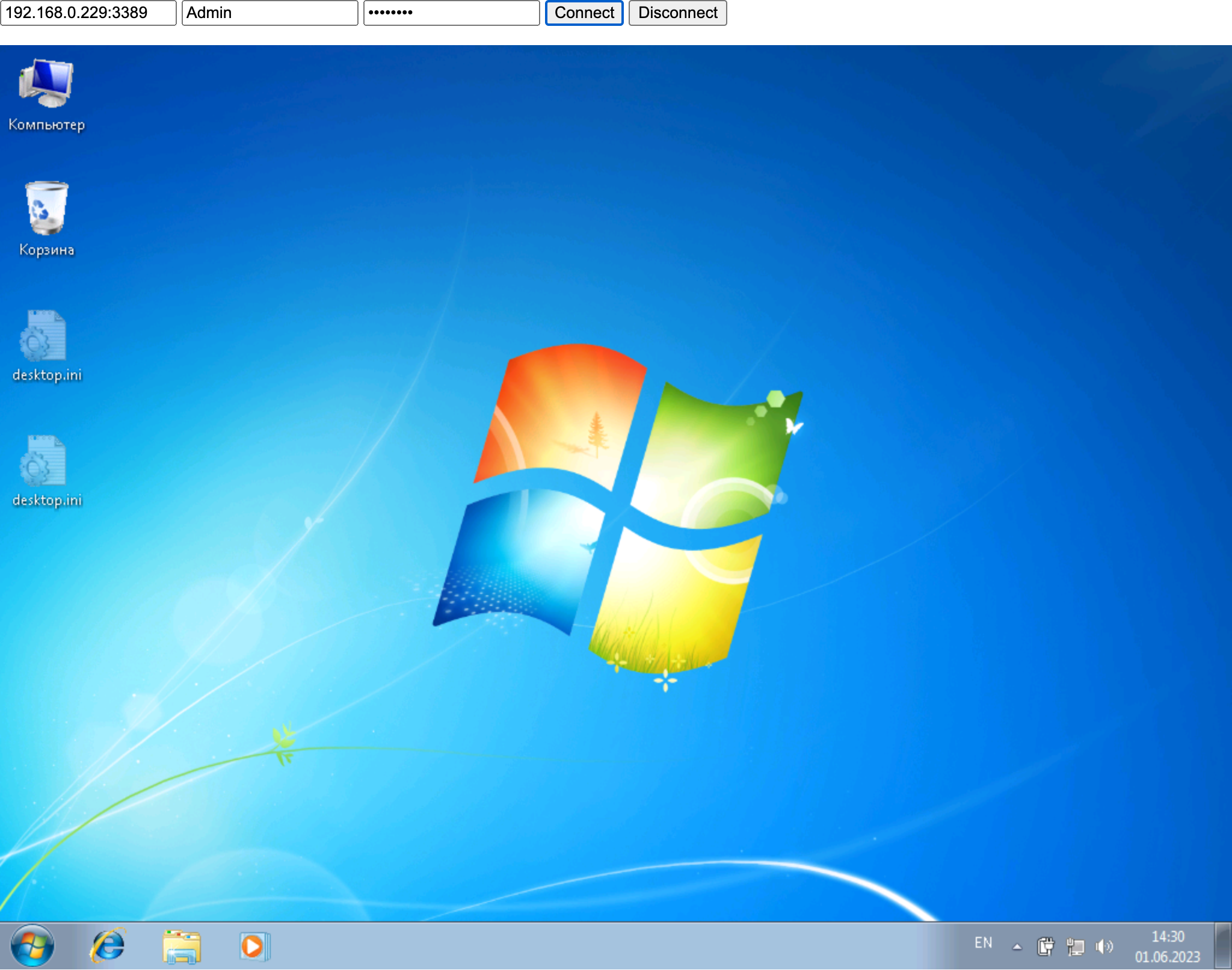Click the Connect button
This screenshot has width=1232, height=970.
[x=584, y=12]
